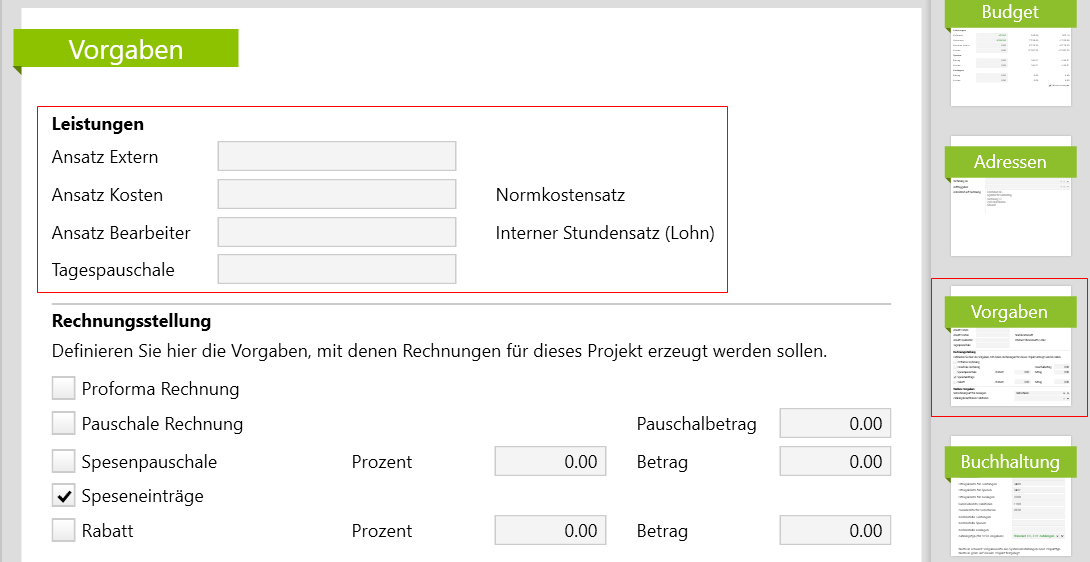Go to the Buchhaltung page thumbnail
Viewport: 1090px width, 562px height.
[1009, 495]
